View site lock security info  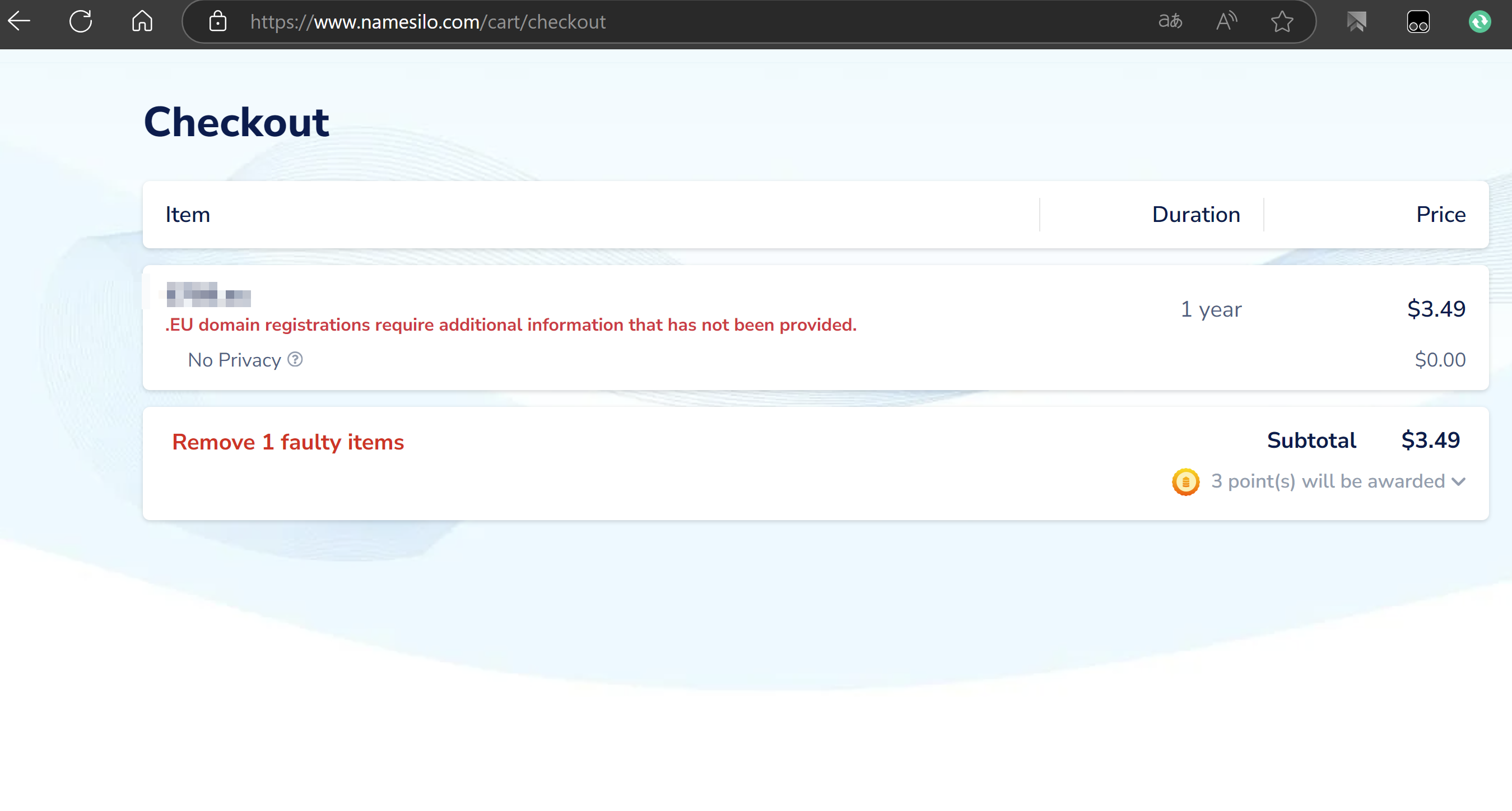tap(218, 22)
